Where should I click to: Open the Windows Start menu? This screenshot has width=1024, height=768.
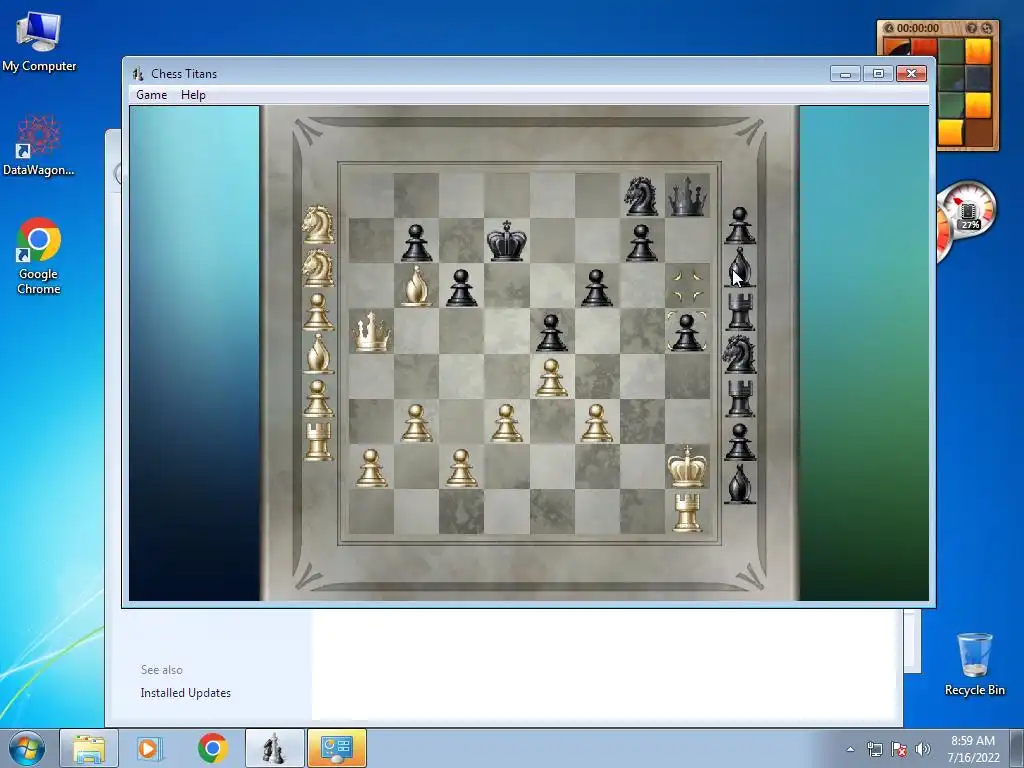point(27,748)
